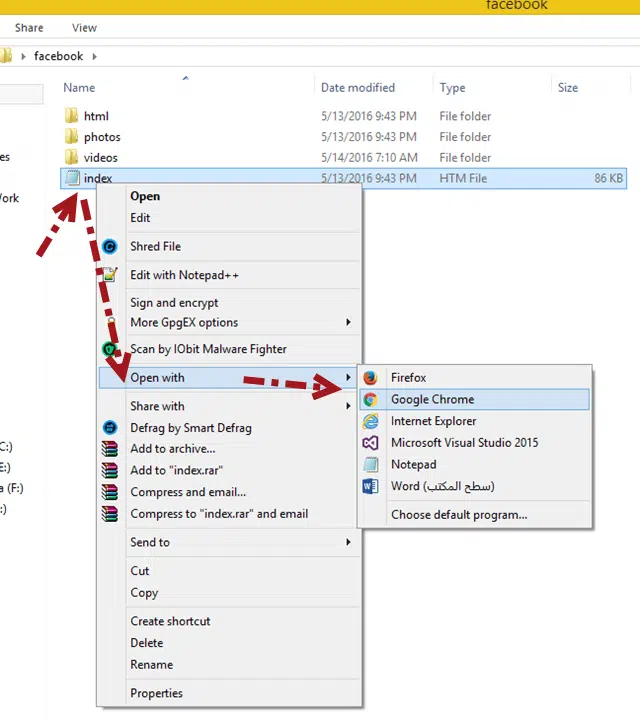This screenshot has height=720, width=640.
Task: Open Properties from the context menu
Action: 157,693
